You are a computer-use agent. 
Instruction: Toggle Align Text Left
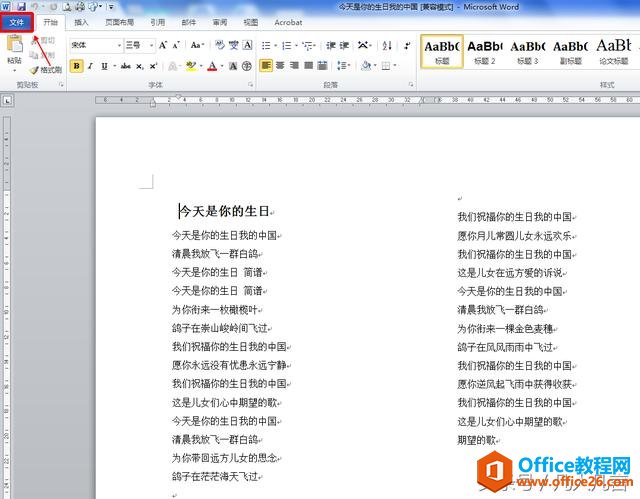click(x=266, y=65)
